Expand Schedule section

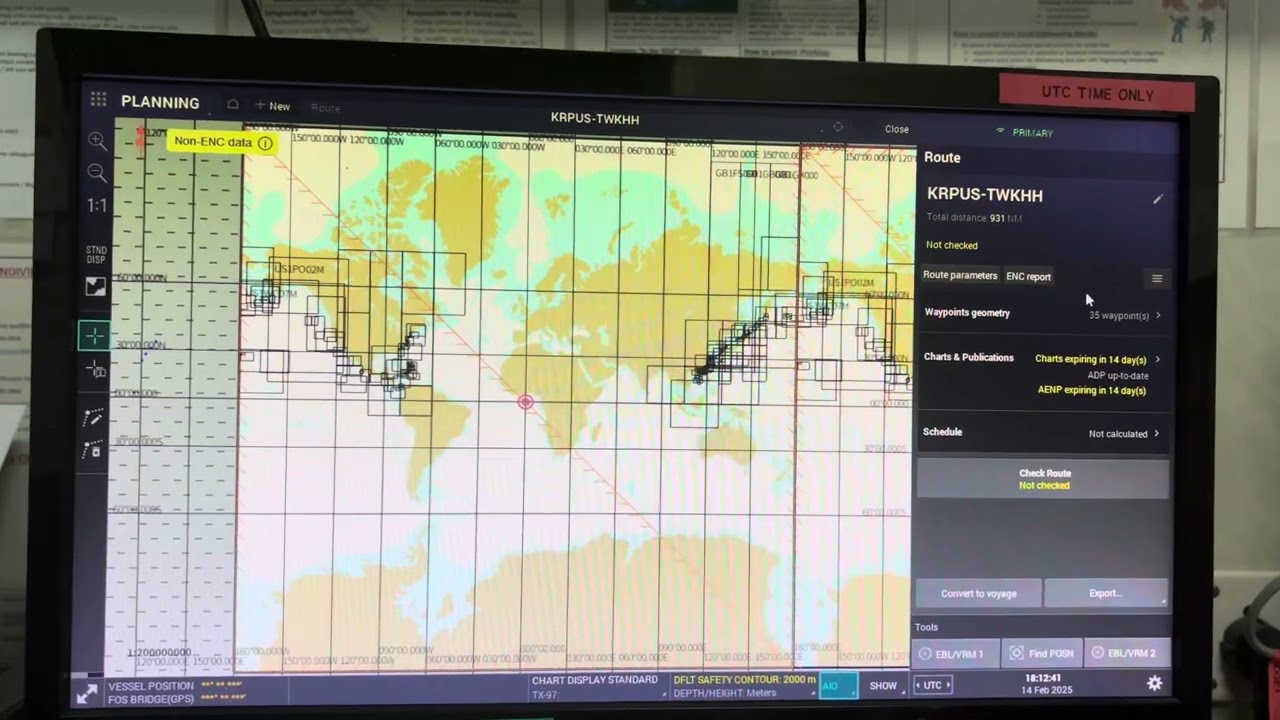click(x=1042, y=433)
